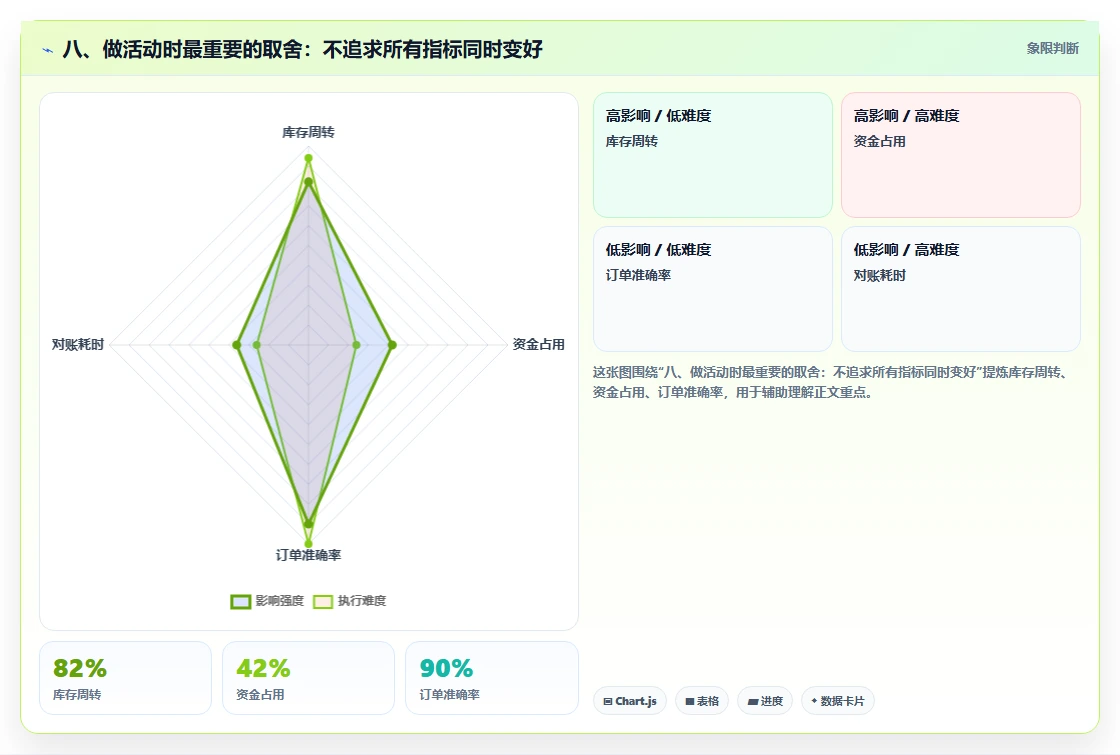Click the 90% 订单准确率 stat card
The image size is (1120, 755).
click(x=492, y=678)
